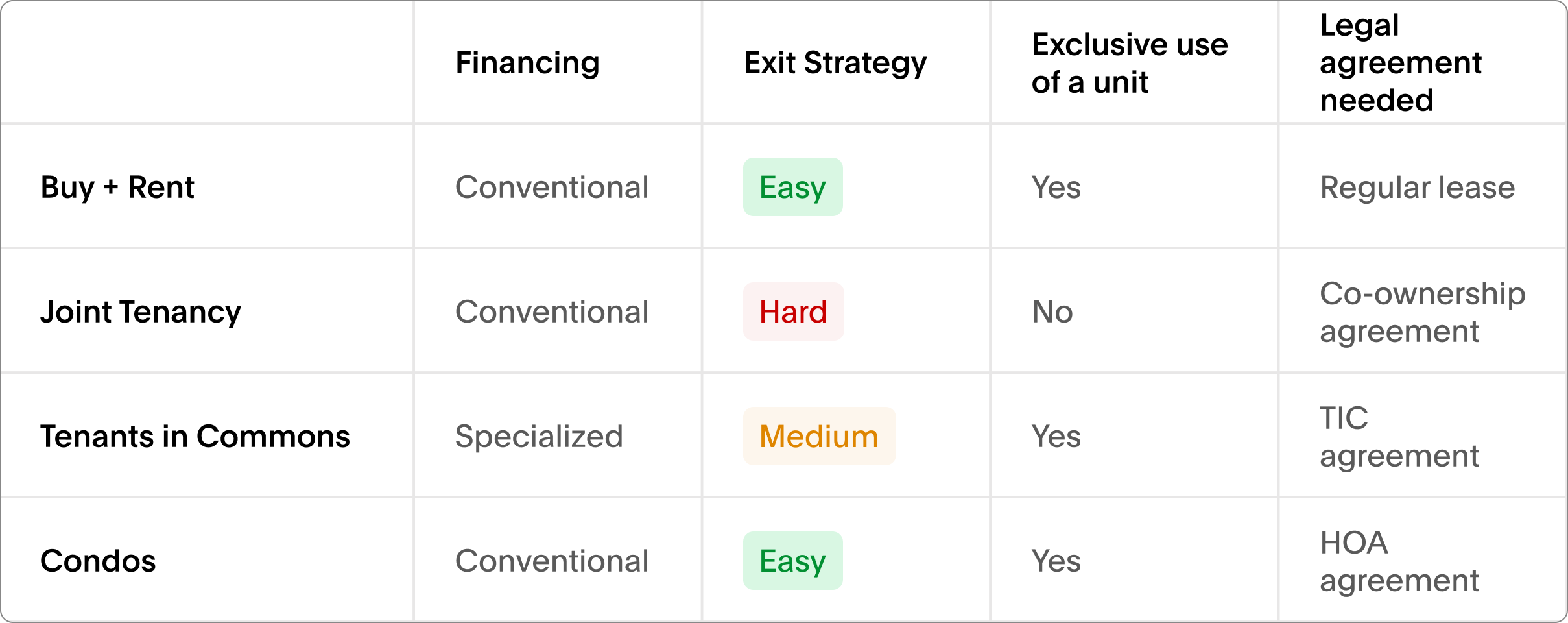Select the Regular lease cell

(1418, 188)
